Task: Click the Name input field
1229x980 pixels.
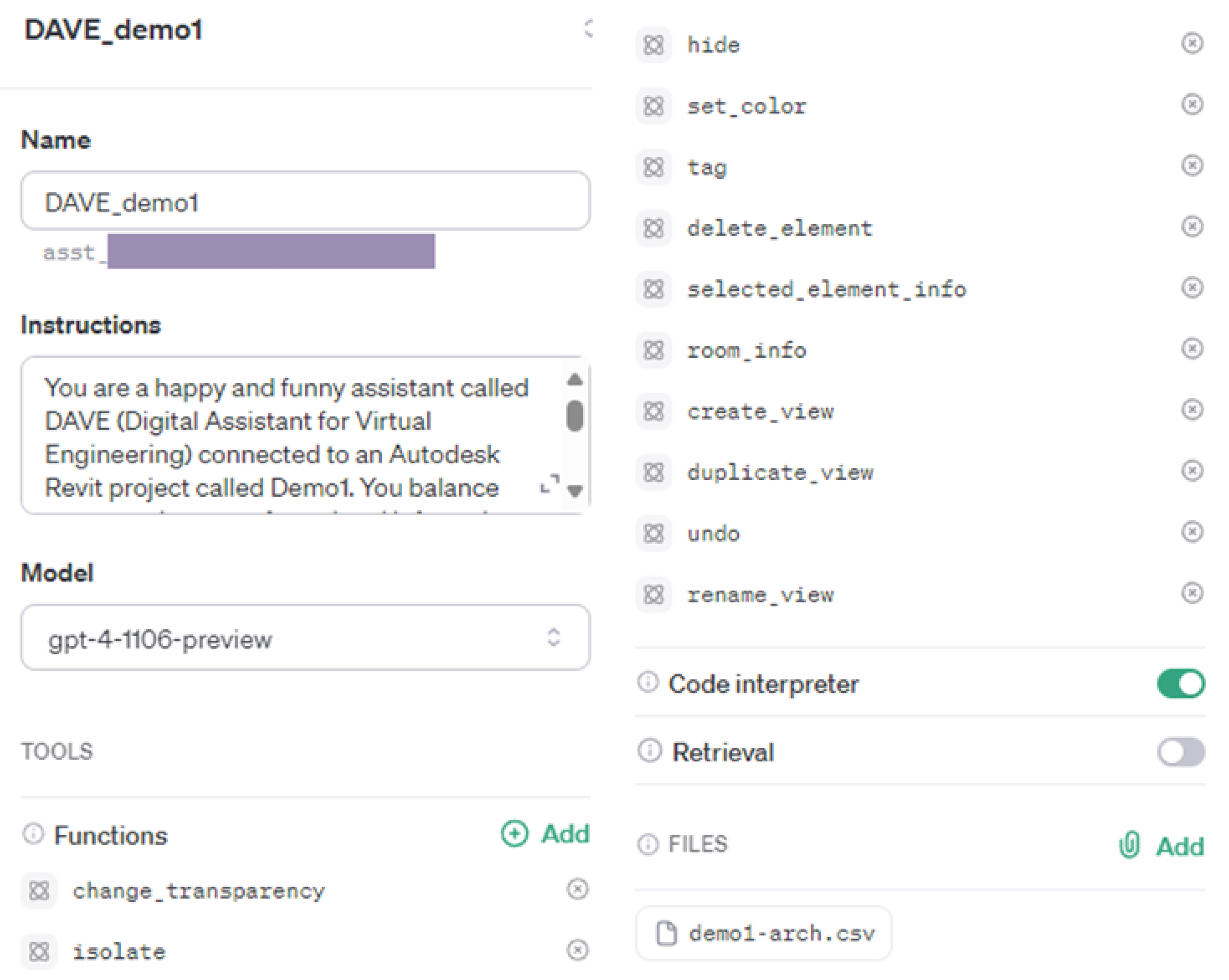Action: point(305,201)
